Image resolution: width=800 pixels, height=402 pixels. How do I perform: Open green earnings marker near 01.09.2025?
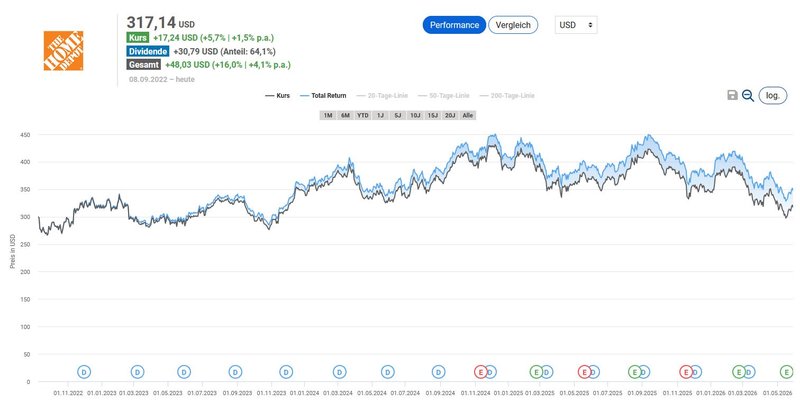(x=634, y=372)
